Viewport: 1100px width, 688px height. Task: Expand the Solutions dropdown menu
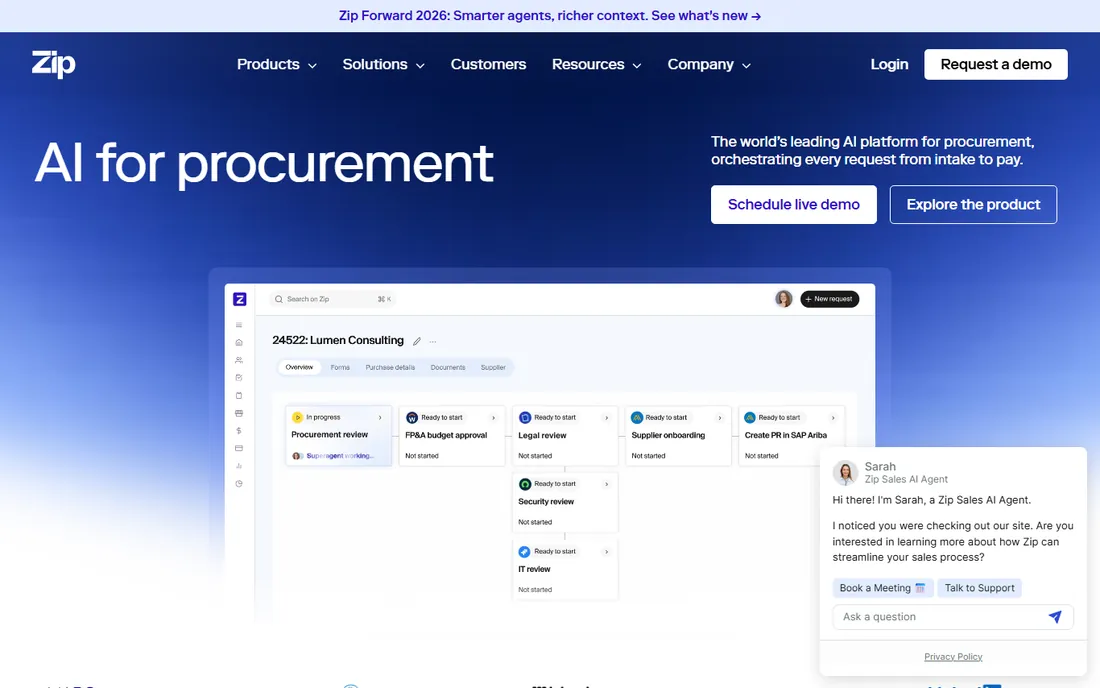384,65
